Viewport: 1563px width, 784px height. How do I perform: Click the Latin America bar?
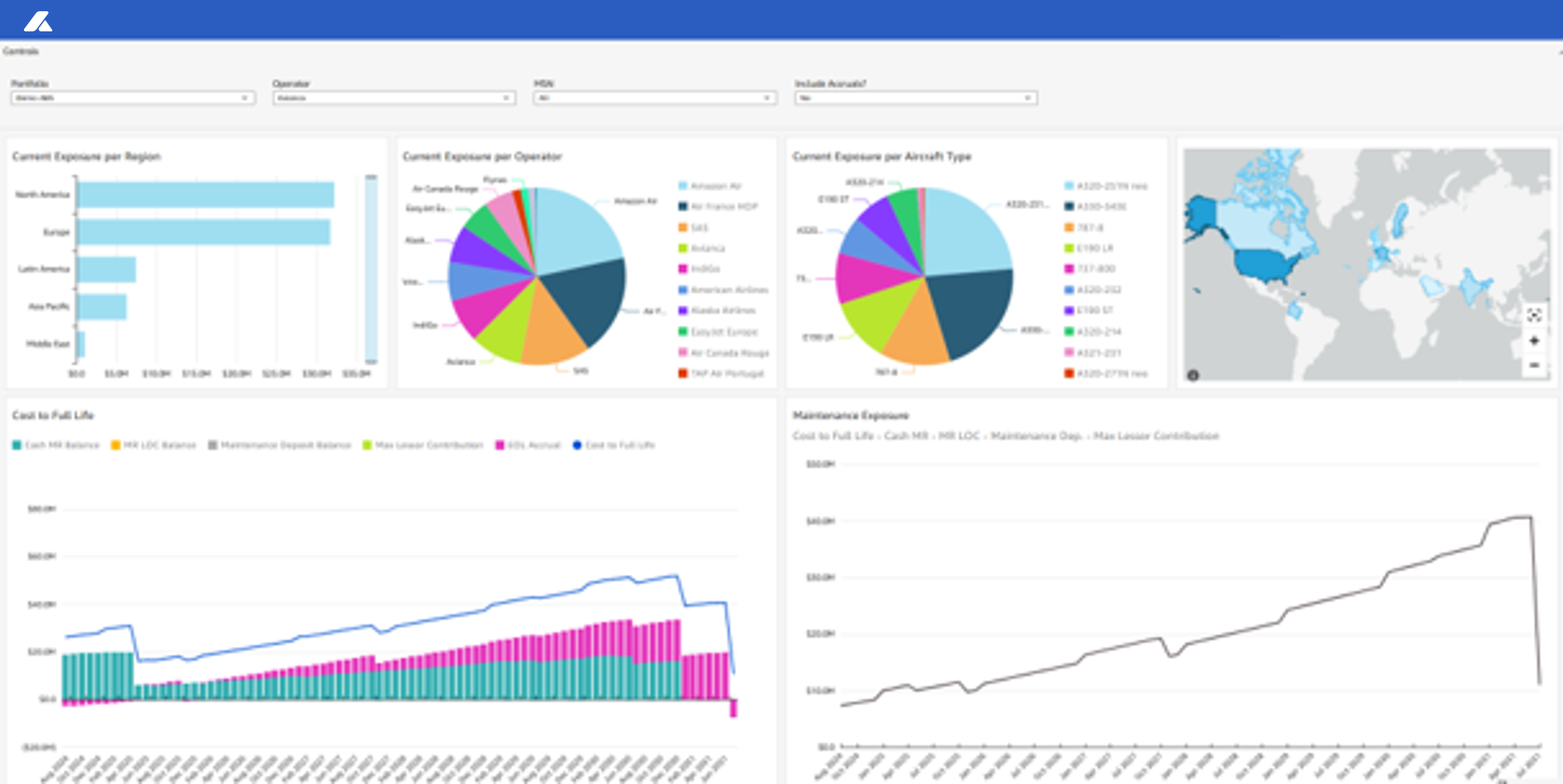107,269
